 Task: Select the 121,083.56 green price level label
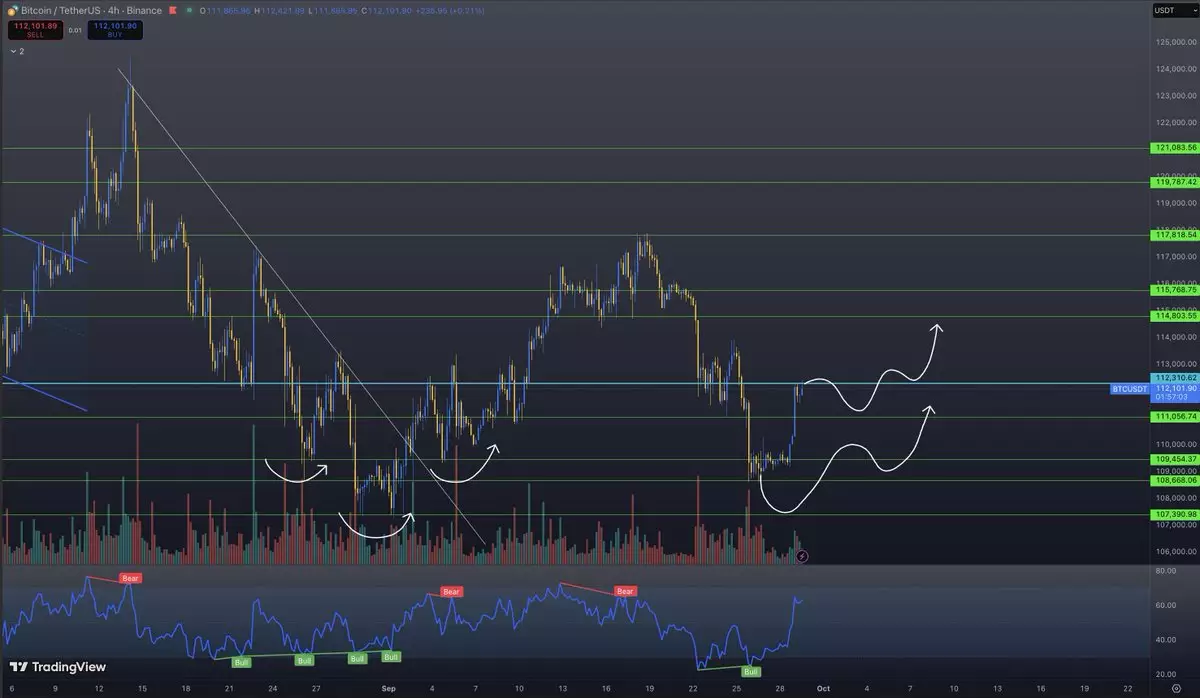point(1176,148)
